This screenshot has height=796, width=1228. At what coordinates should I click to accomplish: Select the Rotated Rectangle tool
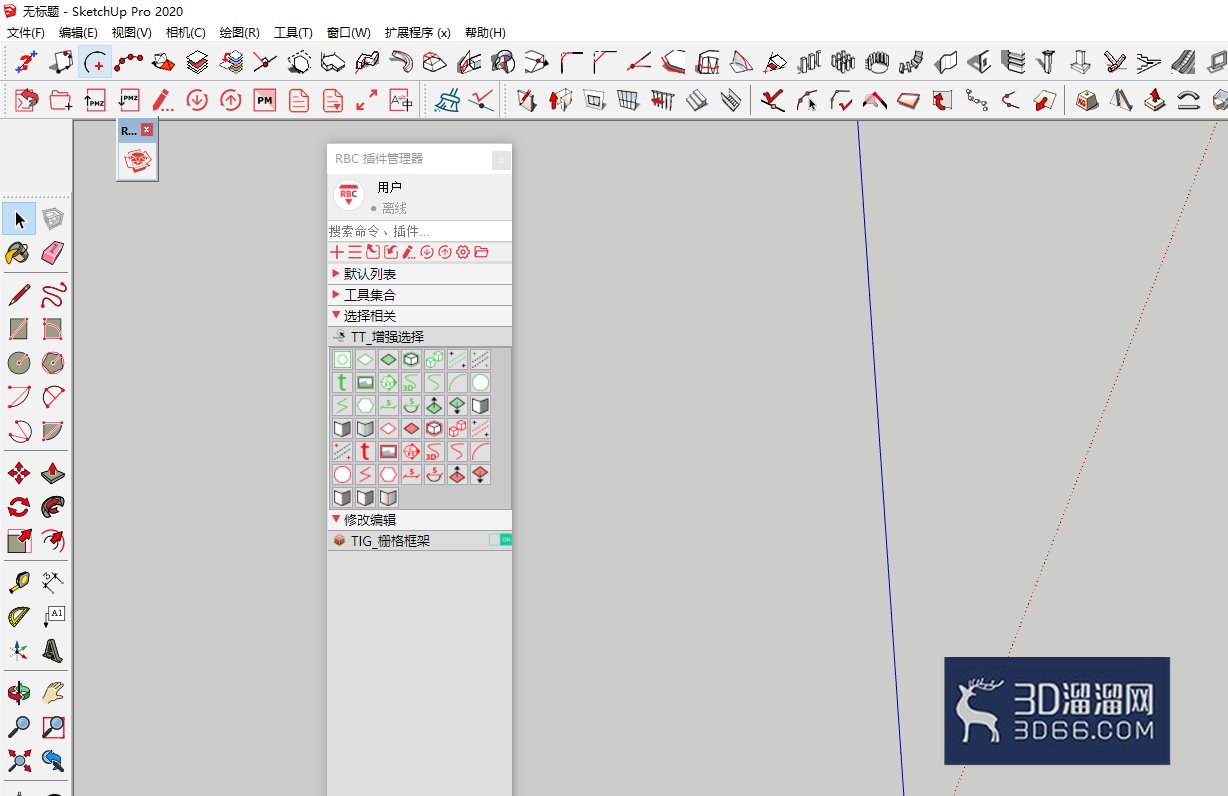point(53,329)
